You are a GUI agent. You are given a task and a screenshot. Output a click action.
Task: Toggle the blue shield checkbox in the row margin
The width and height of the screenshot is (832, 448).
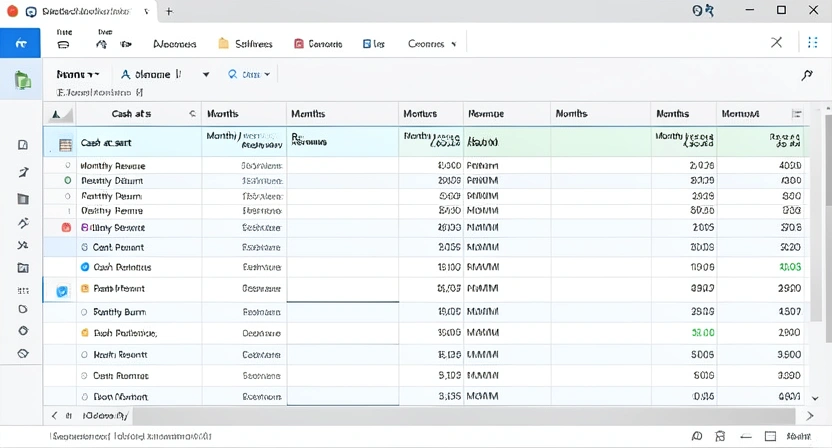coord(62,291)
